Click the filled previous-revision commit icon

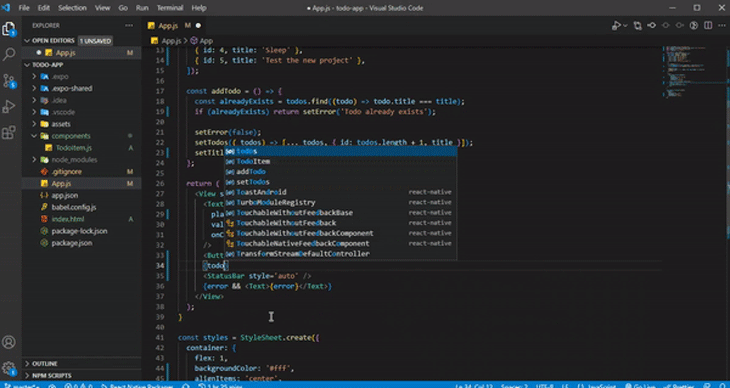(652, 26)
